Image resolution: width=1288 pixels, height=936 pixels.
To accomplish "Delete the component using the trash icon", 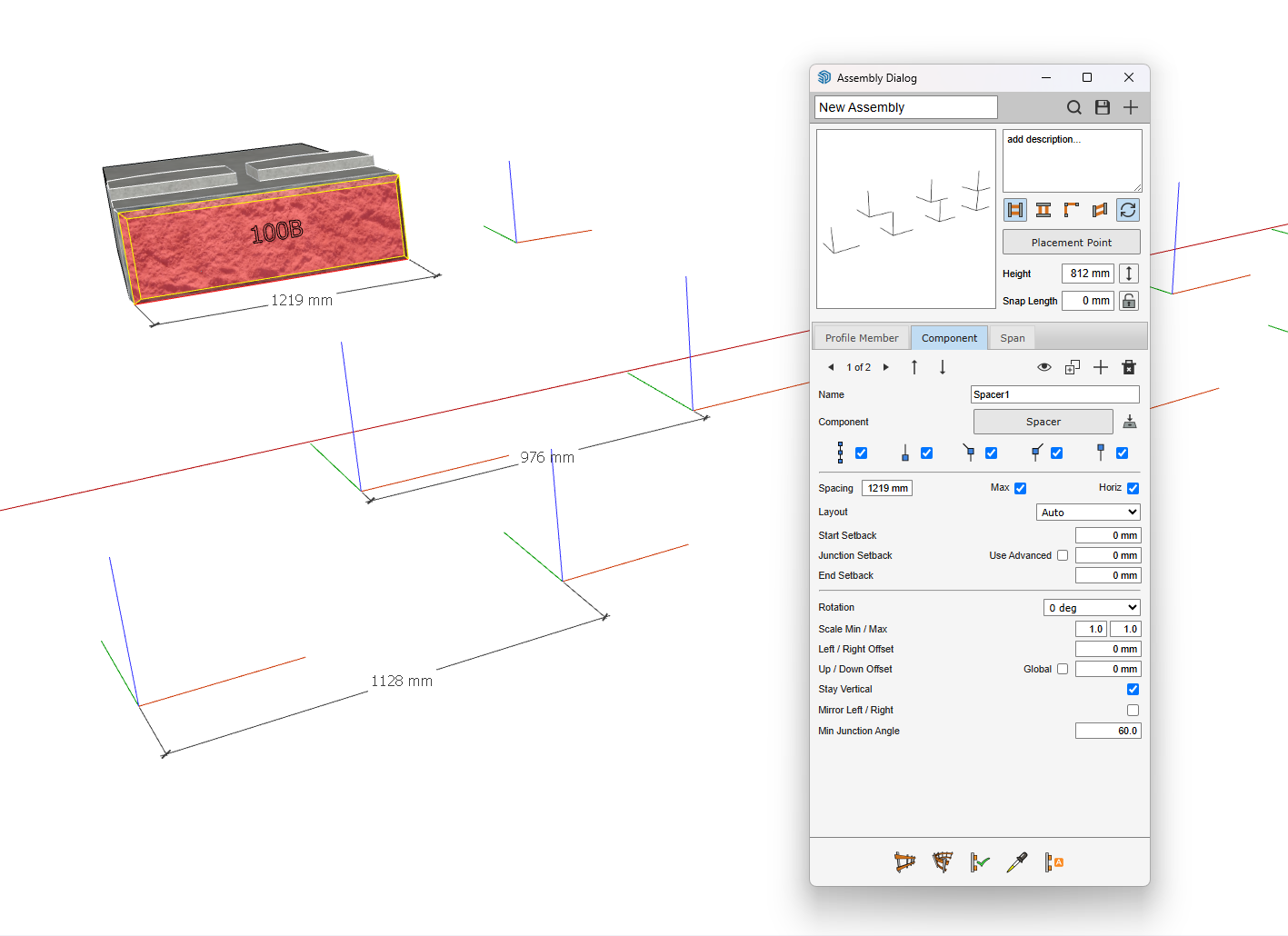I will (x=1128, y=367).
